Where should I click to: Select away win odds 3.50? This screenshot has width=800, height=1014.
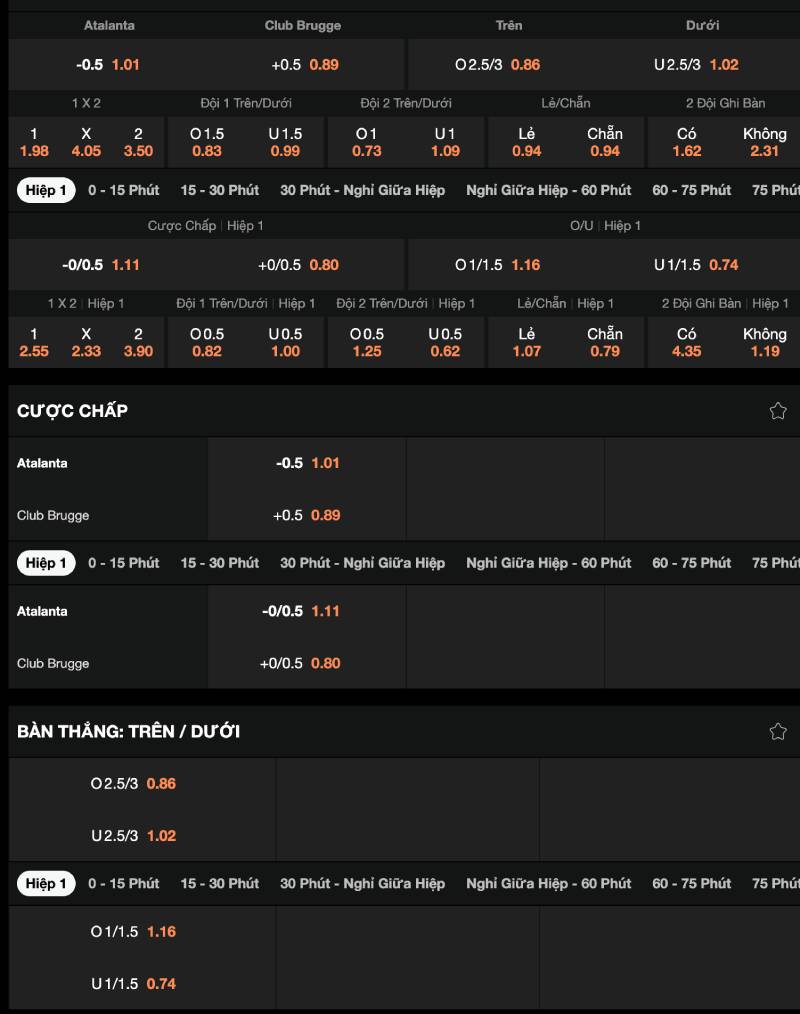[x=138, y=142]
